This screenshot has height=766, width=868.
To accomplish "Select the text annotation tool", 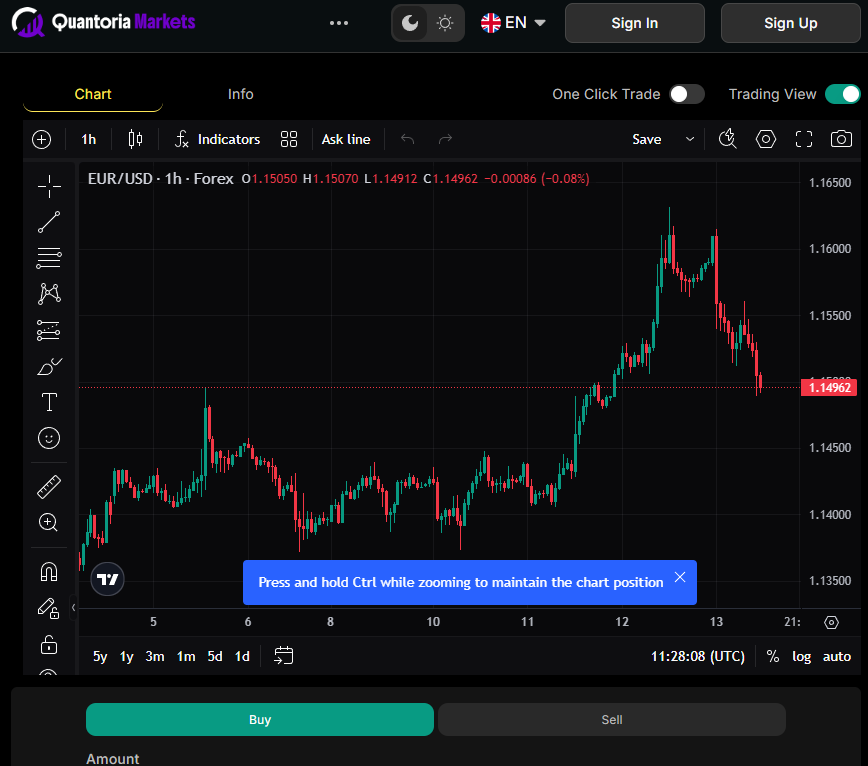I will (48, 402).
